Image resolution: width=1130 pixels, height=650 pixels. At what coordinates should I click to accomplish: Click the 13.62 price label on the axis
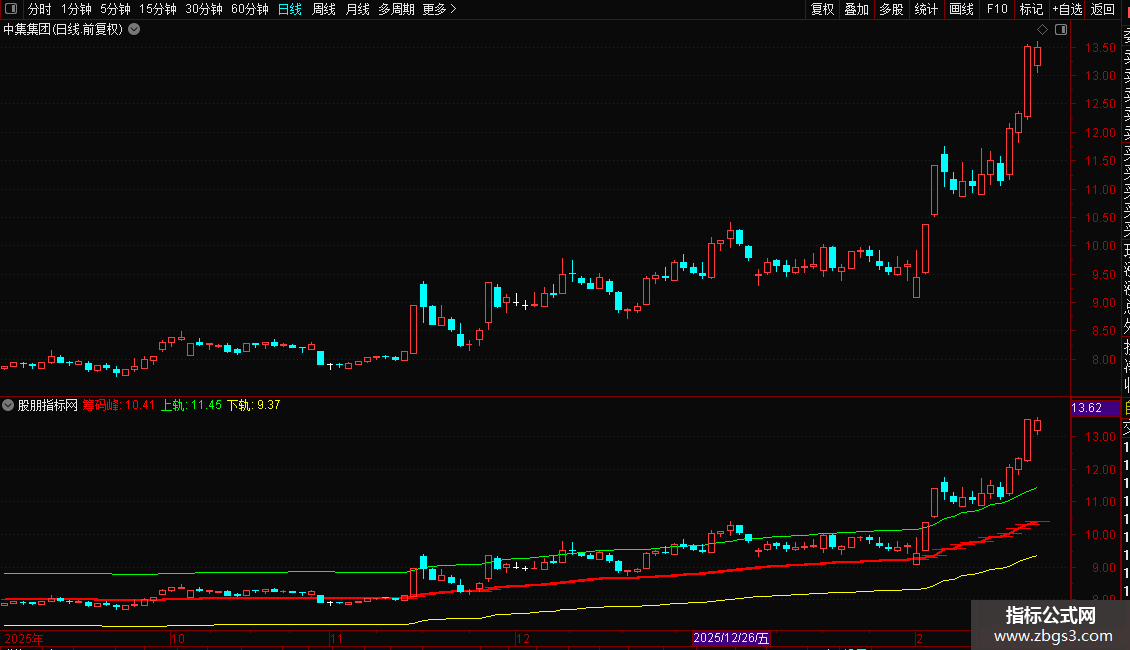click(x=1095, y=408)
